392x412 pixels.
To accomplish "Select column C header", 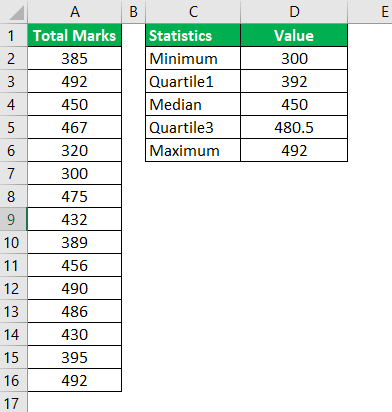I will click(193, 12).
